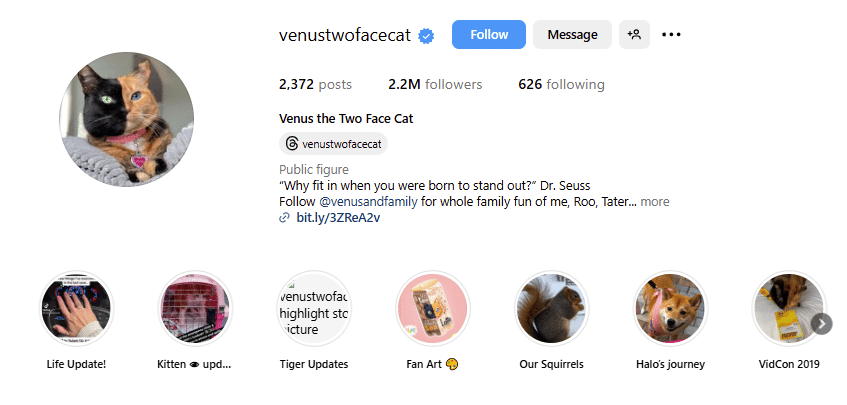Open the Kitten updates highlight
Screen dimensions: 847x405
(195, 307)
